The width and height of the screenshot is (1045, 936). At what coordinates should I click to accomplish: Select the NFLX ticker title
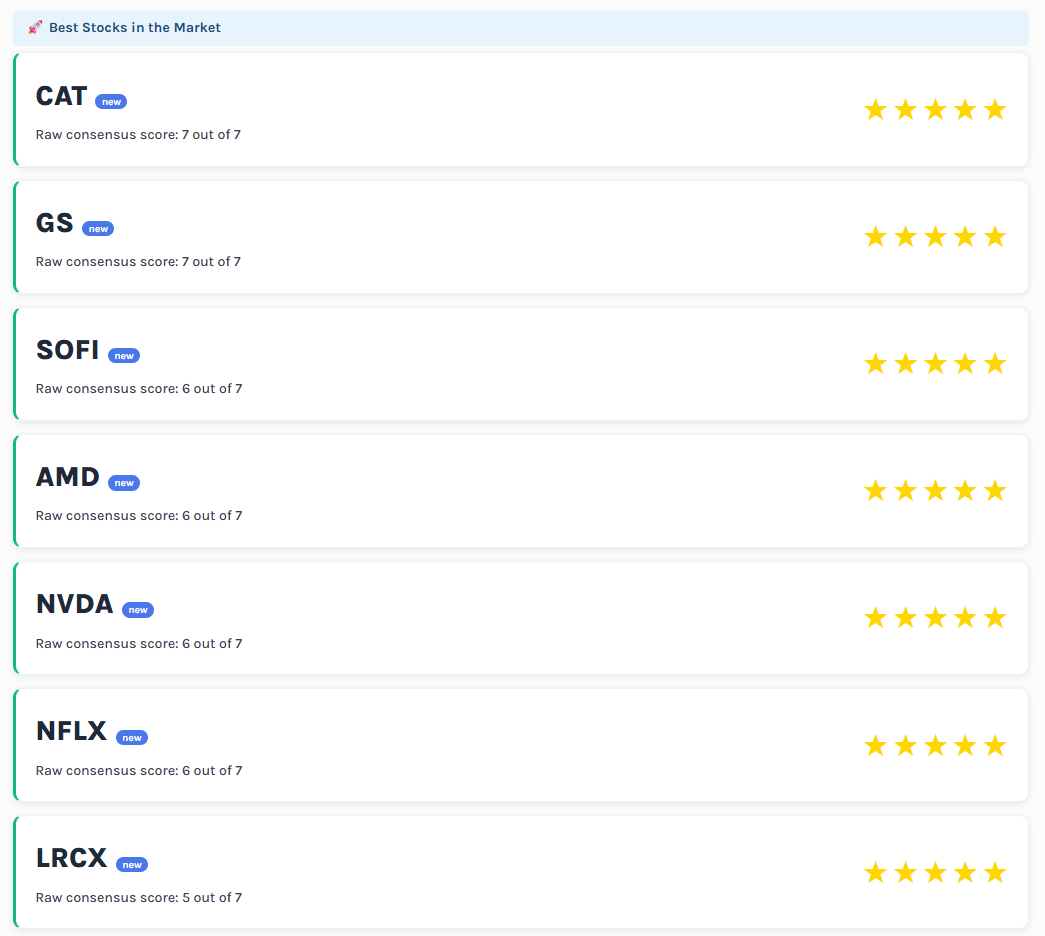click(71, 731)
